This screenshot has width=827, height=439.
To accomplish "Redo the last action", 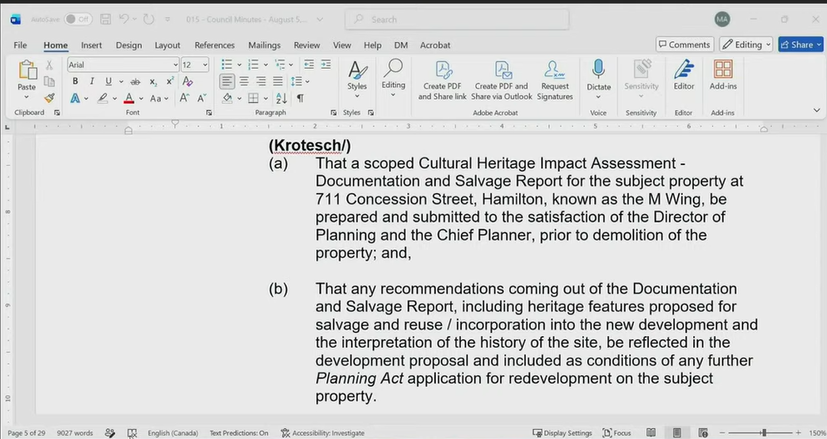I will pos(149,20).
